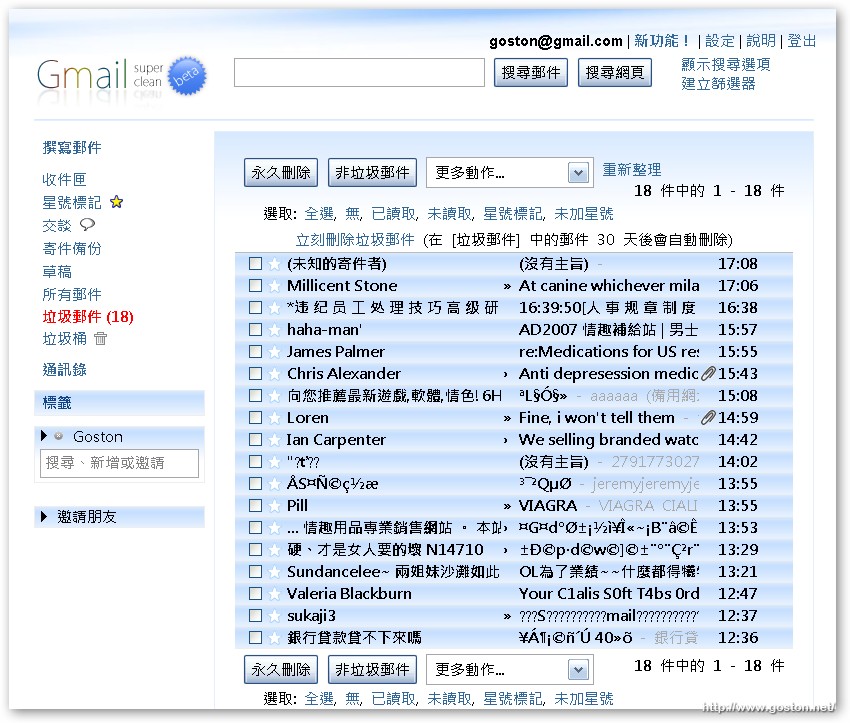Star the Sundancelee message
850x723 pixels.
click(274, 572)
